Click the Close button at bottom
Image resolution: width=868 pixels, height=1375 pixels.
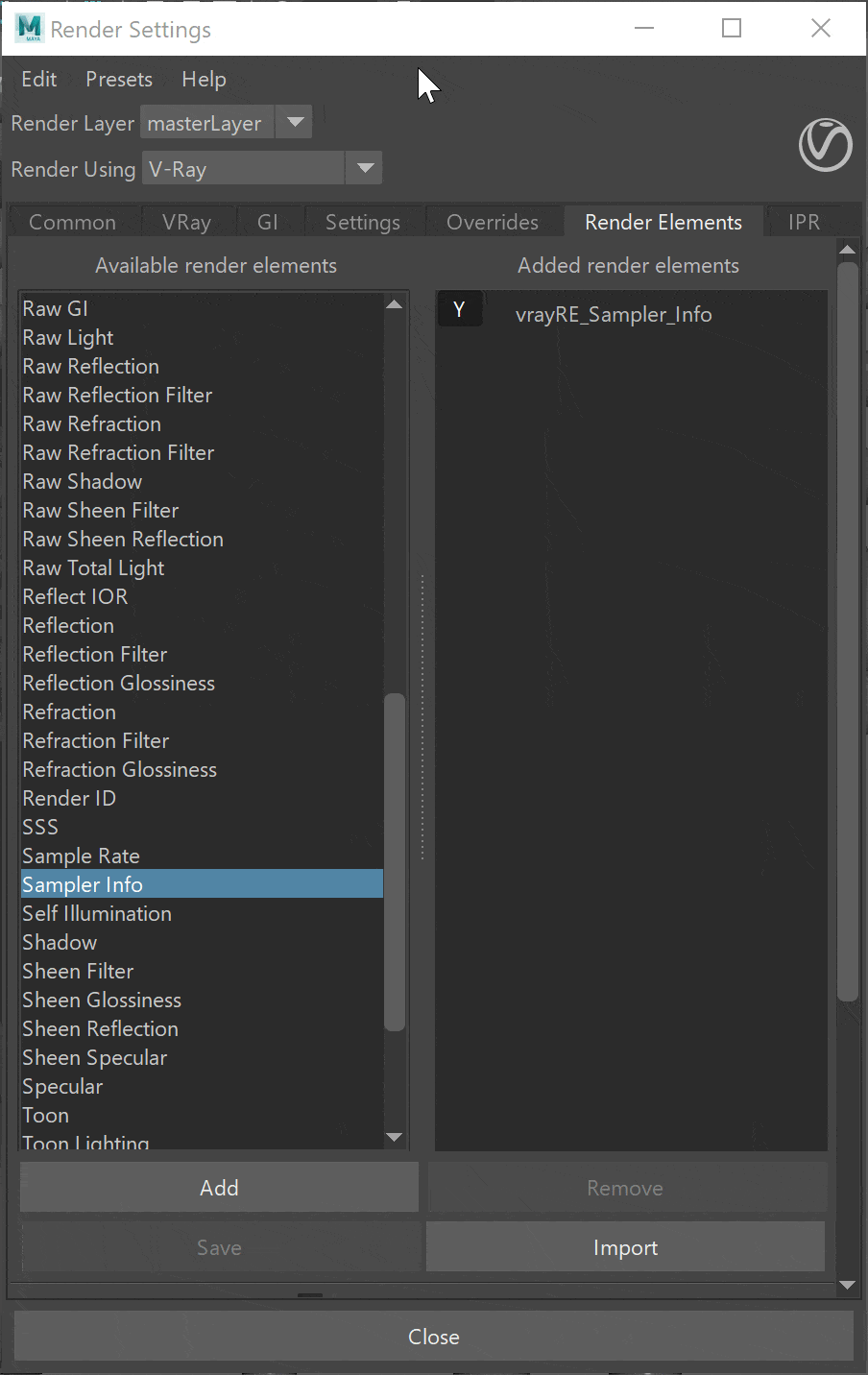tap(434, 1337)
